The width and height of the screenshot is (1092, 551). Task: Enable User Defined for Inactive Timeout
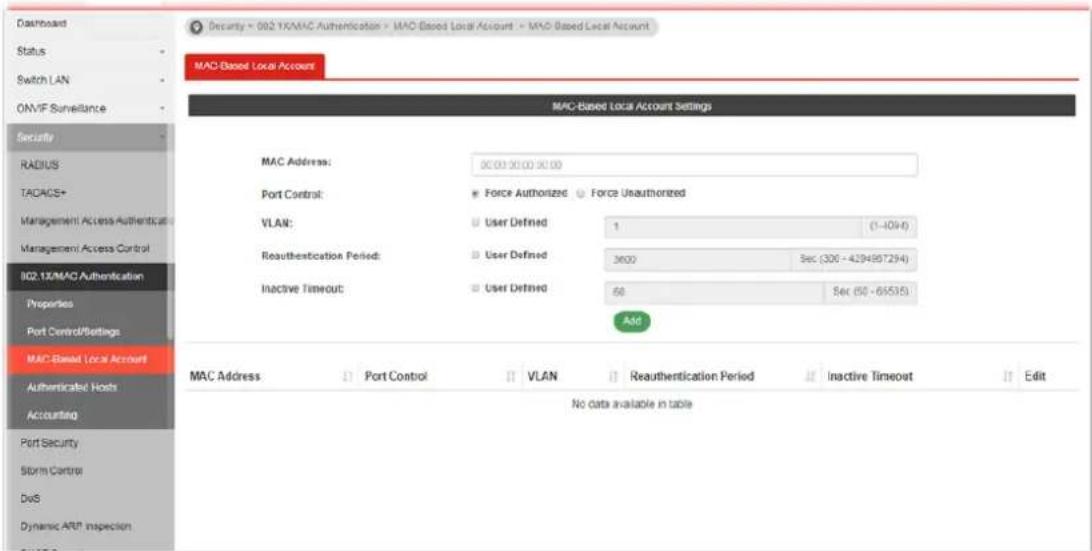point(476,288)
